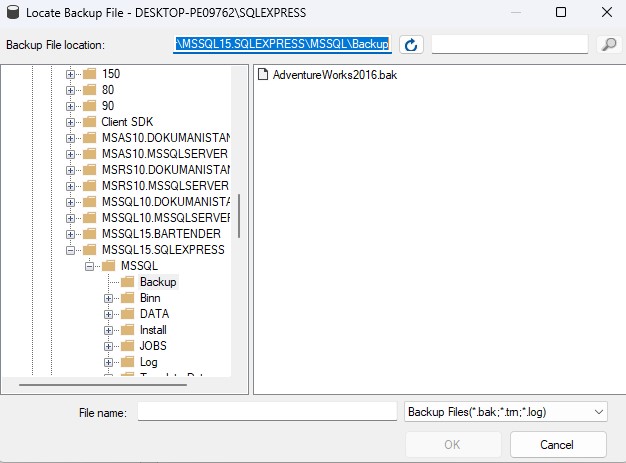Image resolution: width=626 pixels, height=463 pixels.
Task: Select the Log folder label
Action: pyautogui.click(x=149, y=362)
